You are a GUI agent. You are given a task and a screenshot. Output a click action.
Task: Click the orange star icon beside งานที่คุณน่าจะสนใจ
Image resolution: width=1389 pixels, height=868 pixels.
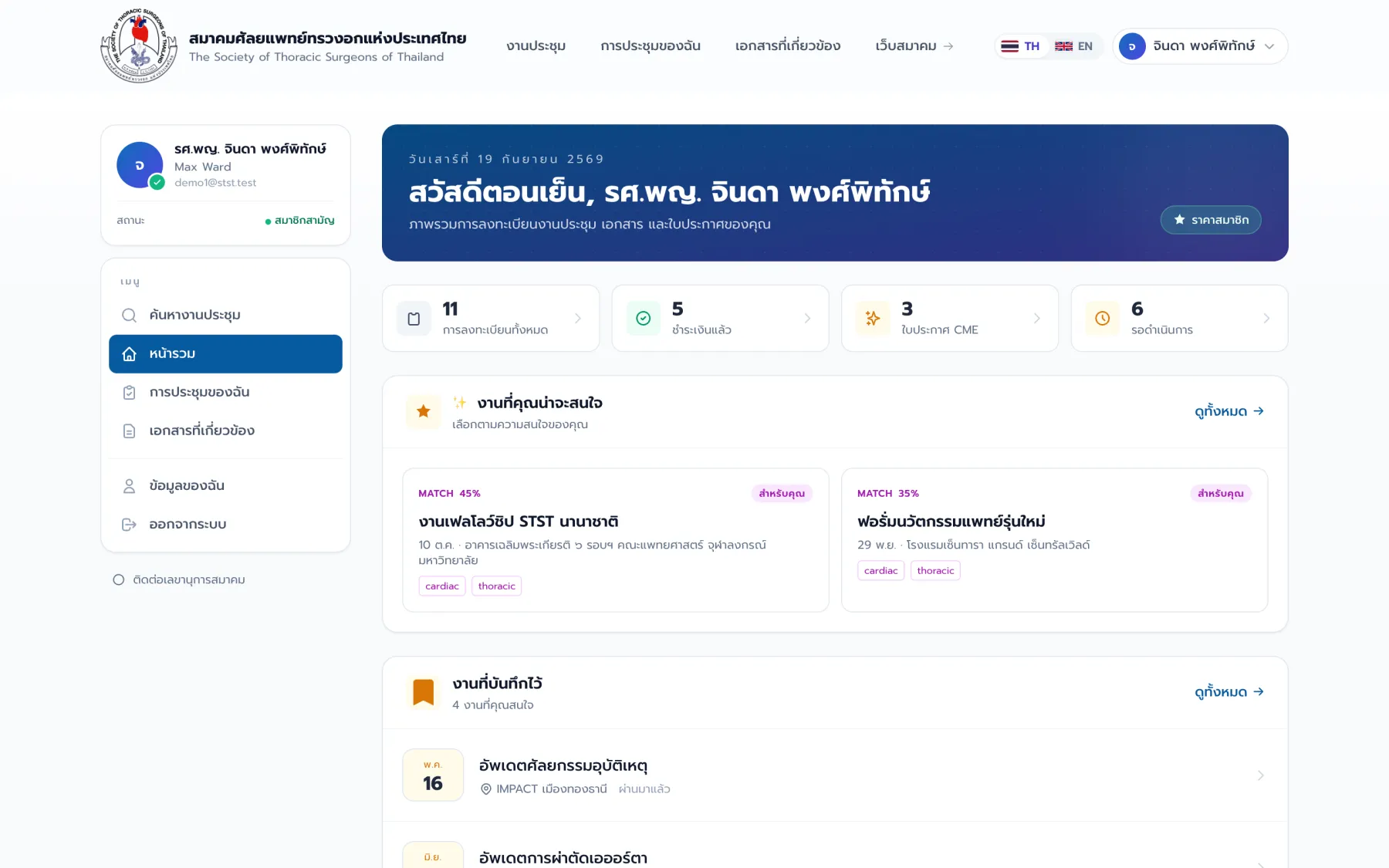423,412
